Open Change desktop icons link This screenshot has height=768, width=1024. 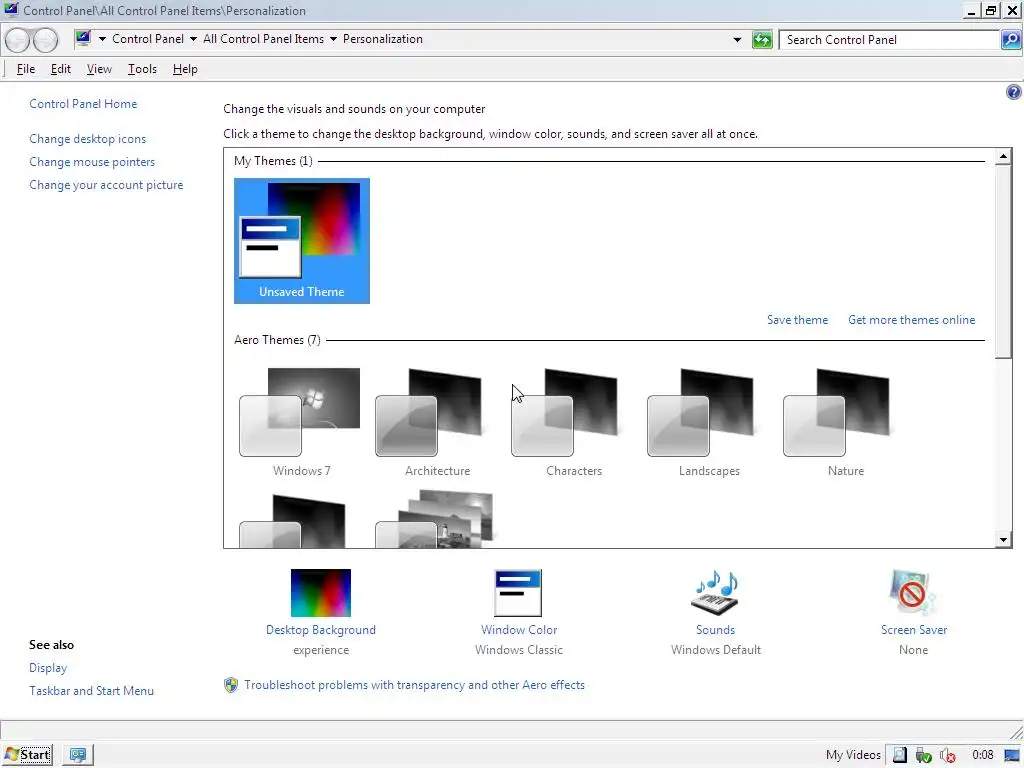point(88,139)
